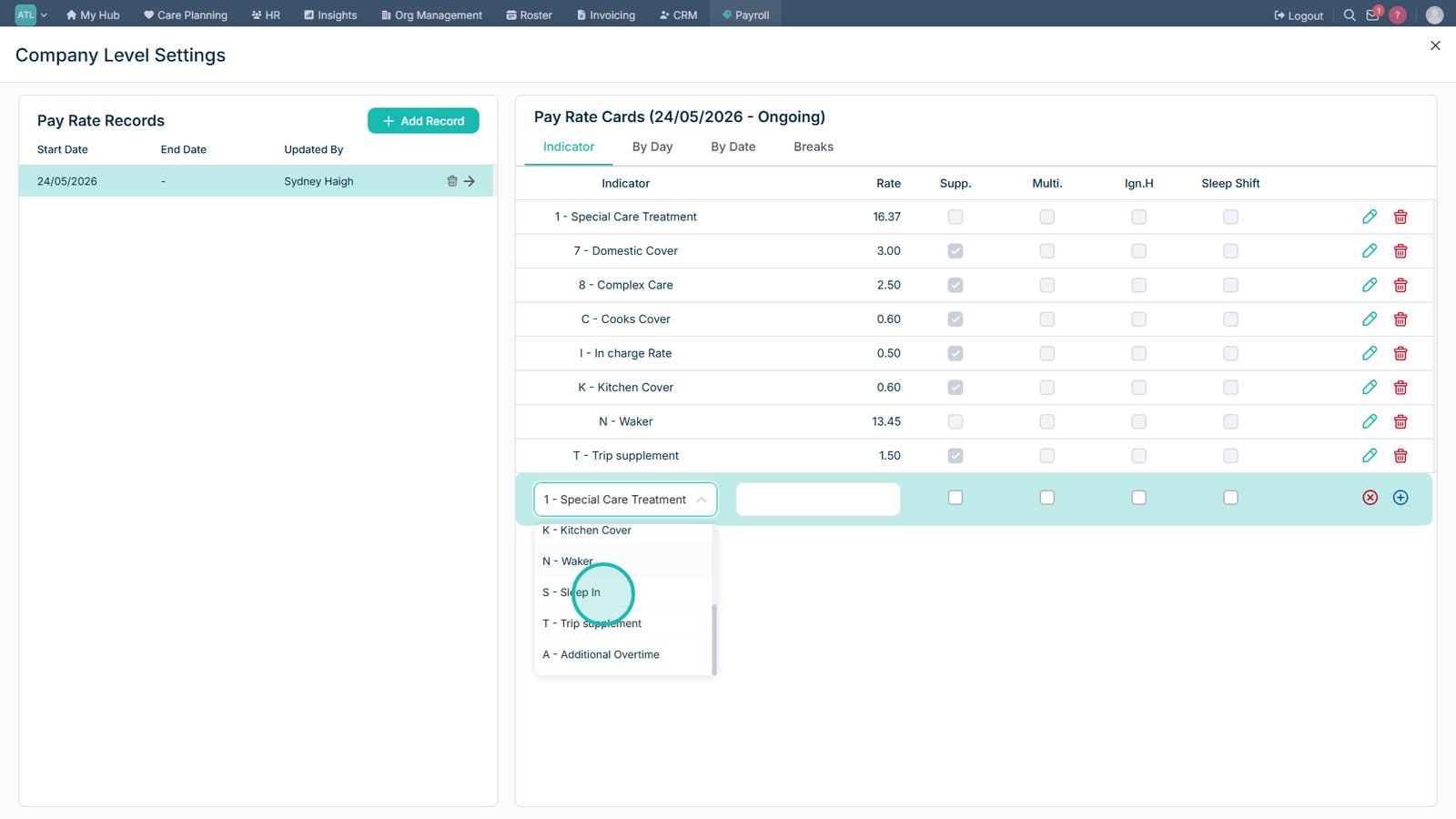
Task: Focus the rate input field in new row
Action: 818,500
